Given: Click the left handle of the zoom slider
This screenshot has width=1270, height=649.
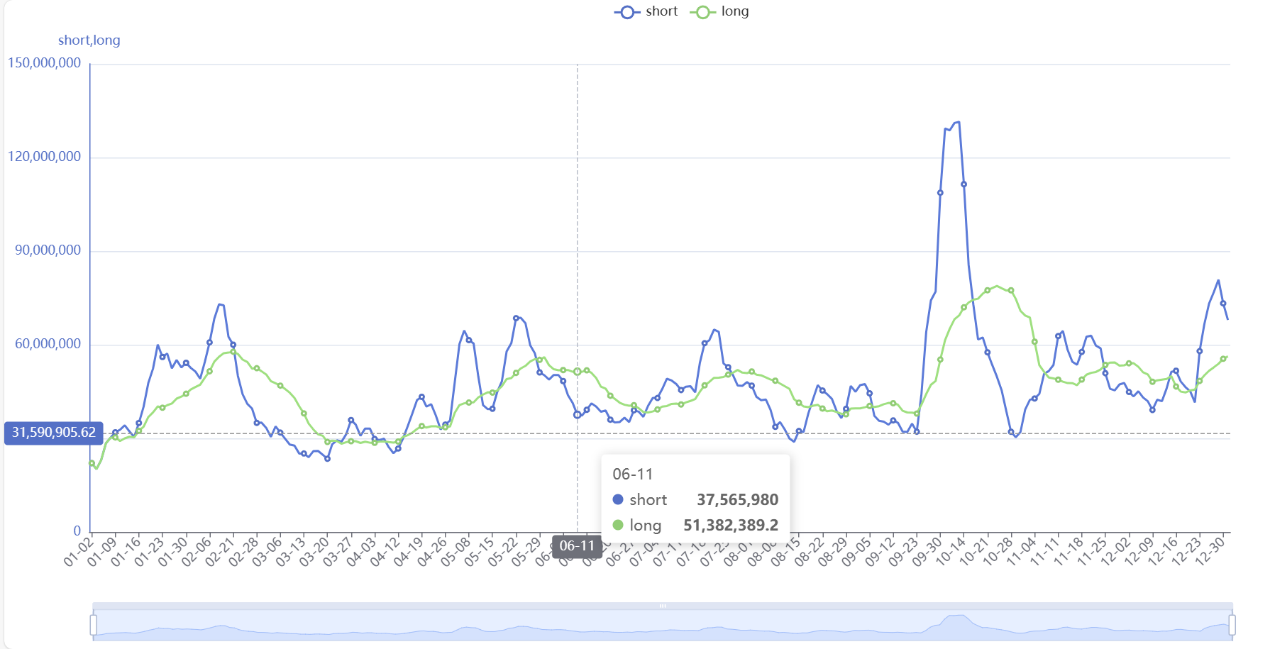Looking at the screenshot, I should pyautogui.click(x=93, y=625).
